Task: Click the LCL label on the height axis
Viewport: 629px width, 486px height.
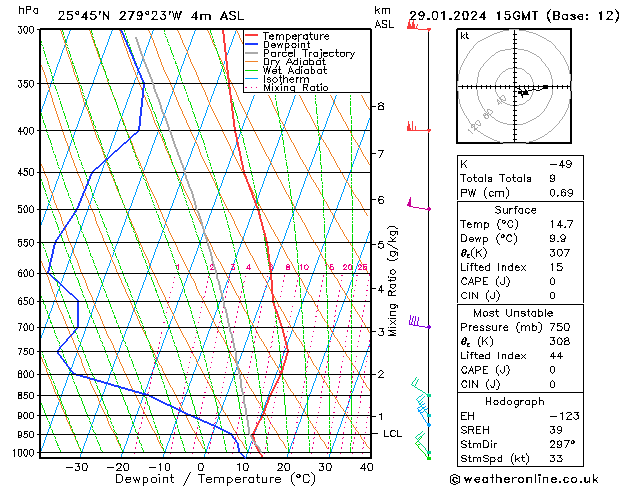Action: point(392,433)
